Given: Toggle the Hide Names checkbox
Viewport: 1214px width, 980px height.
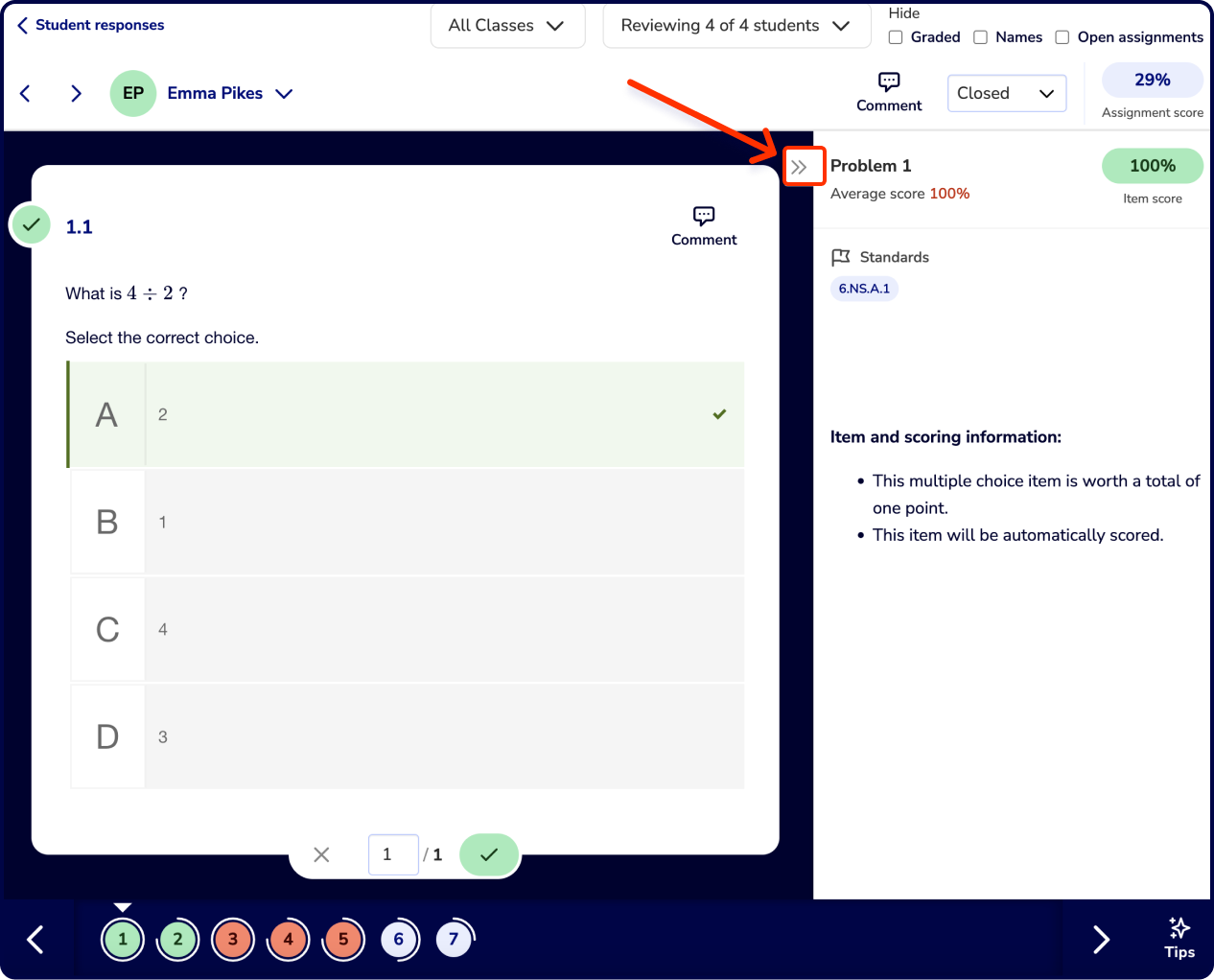Looking at the screenshot, I should [981, 37].
